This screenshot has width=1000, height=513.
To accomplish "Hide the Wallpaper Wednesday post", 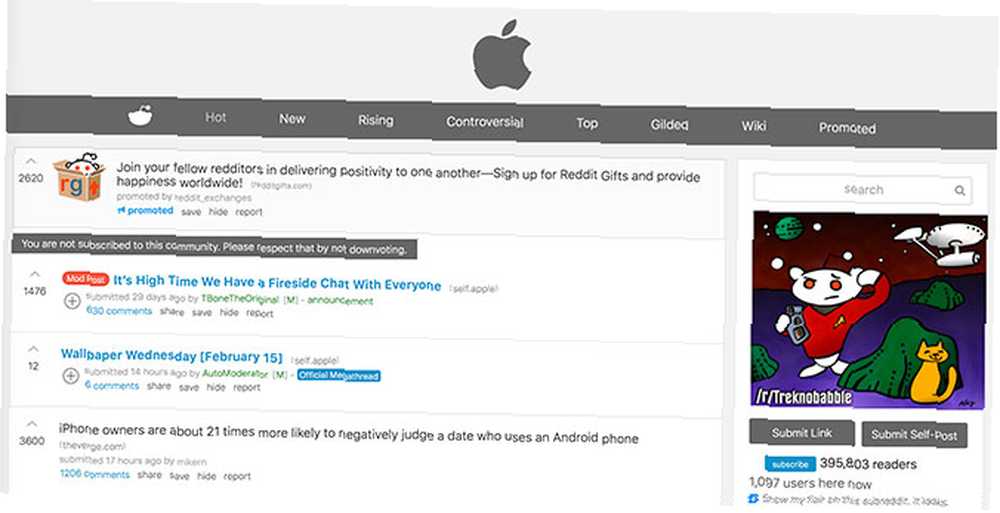I will pyautogui.click(x=216, y=387).
